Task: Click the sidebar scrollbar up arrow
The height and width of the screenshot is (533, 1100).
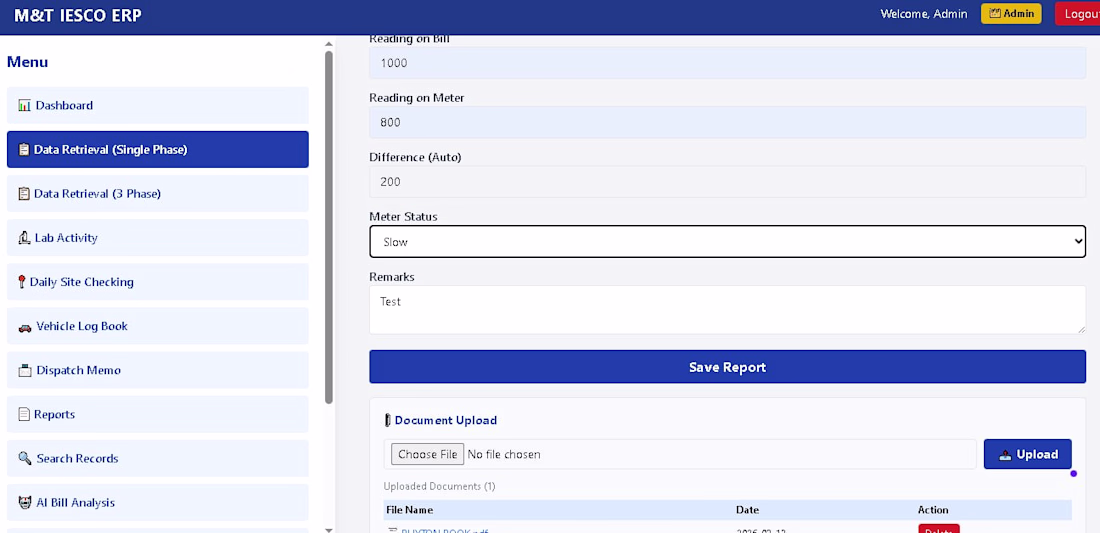Action: coord(329,44)
